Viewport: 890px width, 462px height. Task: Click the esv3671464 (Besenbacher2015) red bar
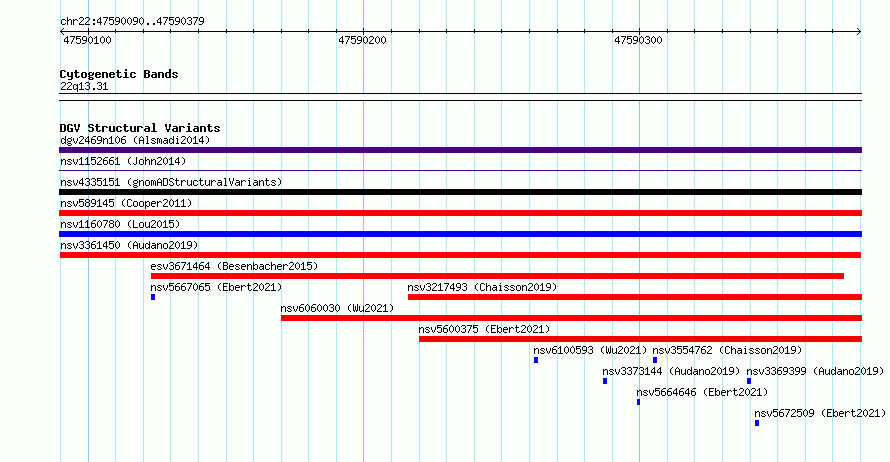click(x=497, y=276)
